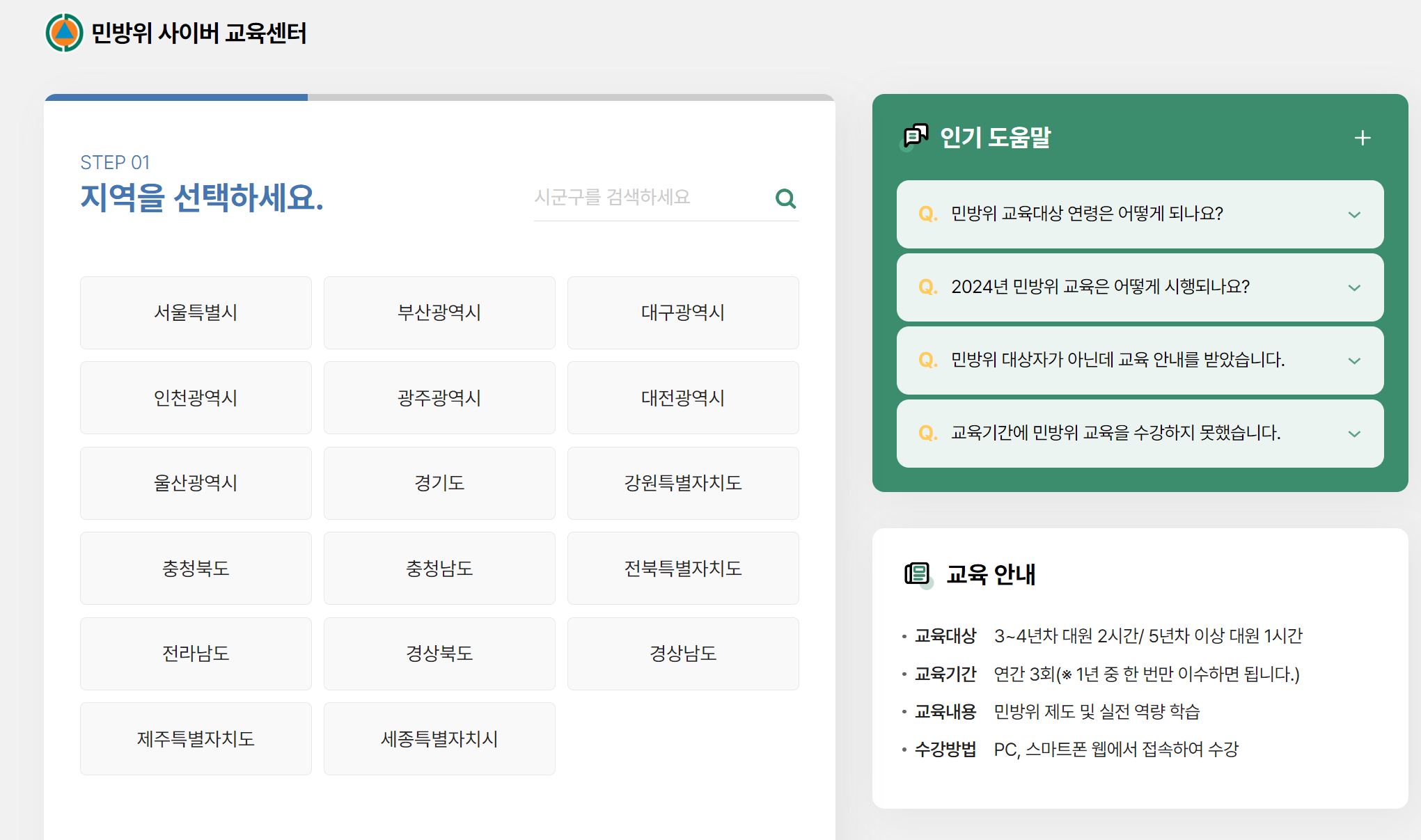The image size is (1421, 840).
Task: Click the blue step progress bar
Action: coord(174,97)
